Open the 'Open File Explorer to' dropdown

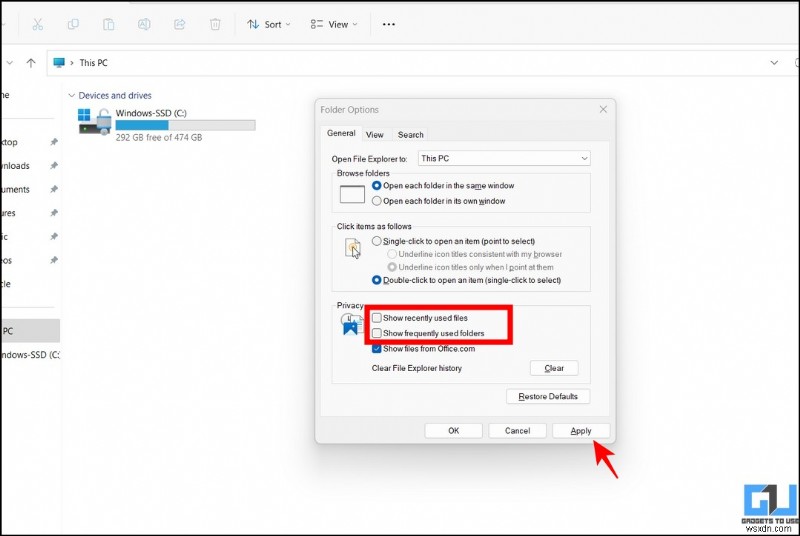click(504, 159)
